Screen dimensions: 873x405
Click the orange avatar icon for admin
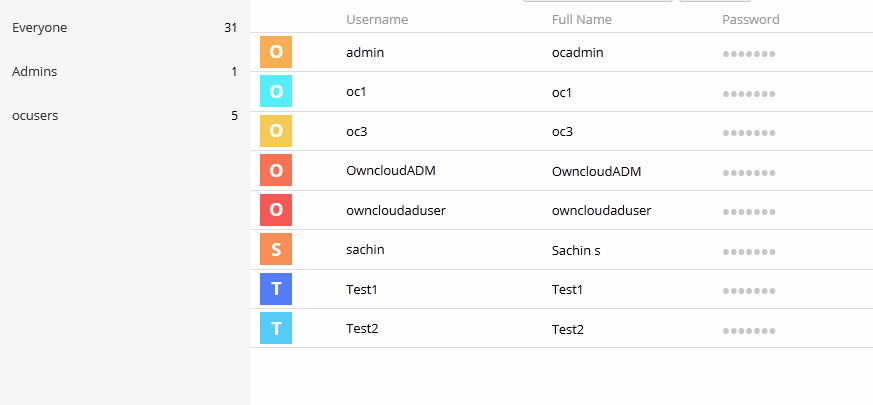[276, 52]
